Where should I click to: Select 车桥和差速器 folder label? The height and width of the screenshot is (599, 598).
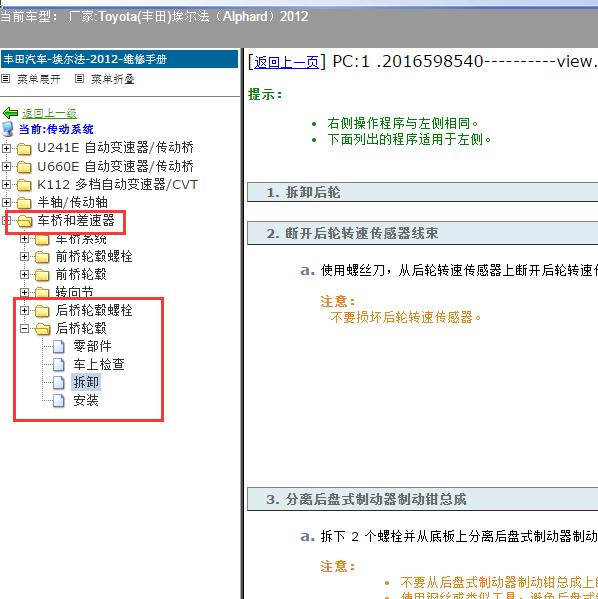click(76, 220)
